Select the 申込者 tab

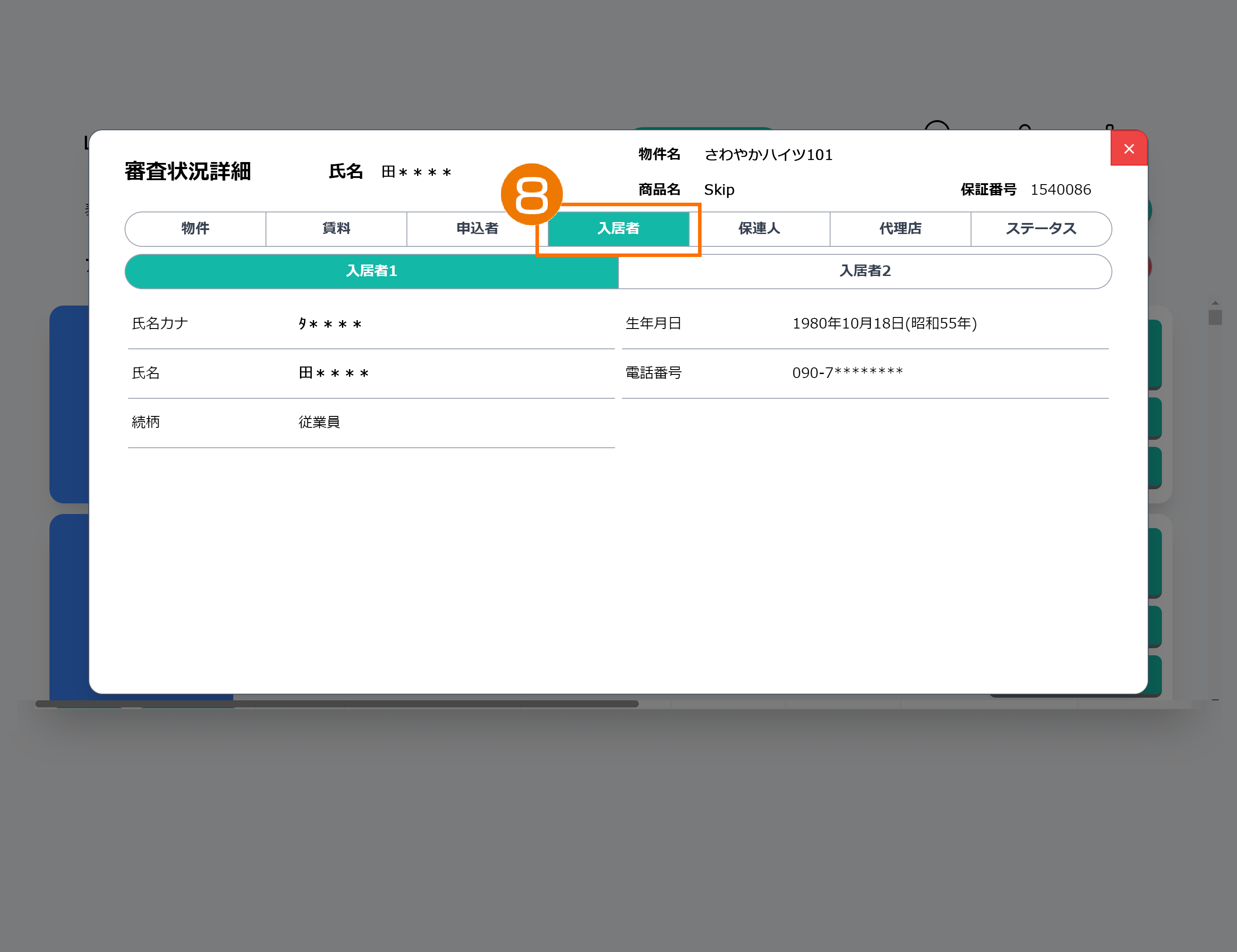pyautogui.click(x=477, y=229)
